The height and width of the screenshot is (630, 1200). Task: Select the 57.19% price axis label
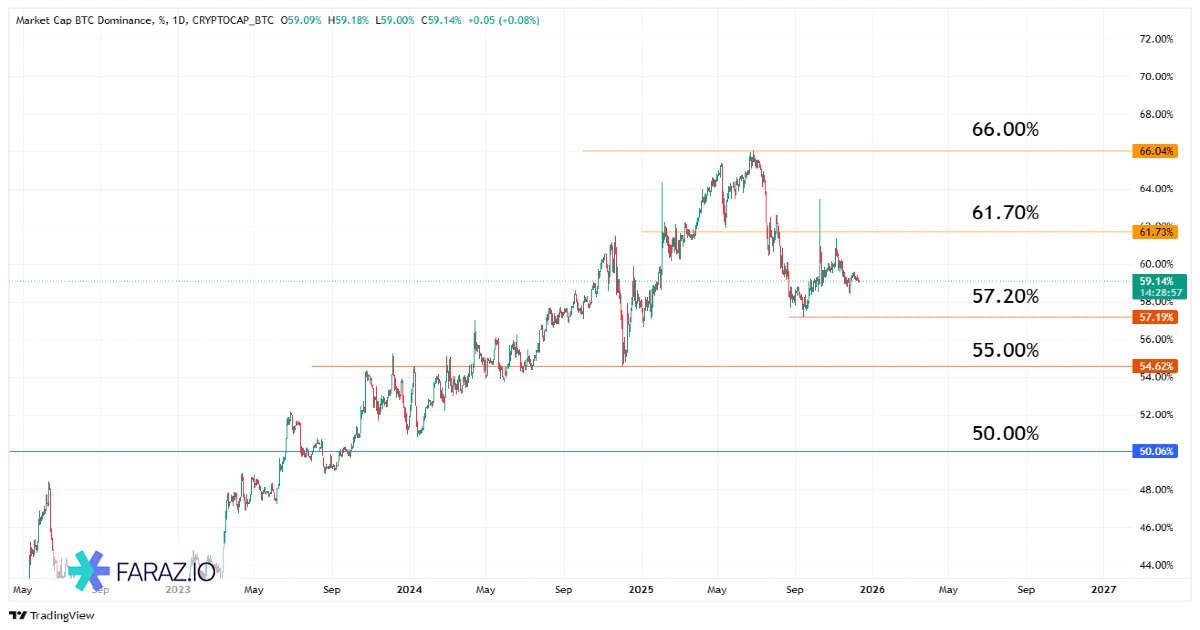(1156, 317)
